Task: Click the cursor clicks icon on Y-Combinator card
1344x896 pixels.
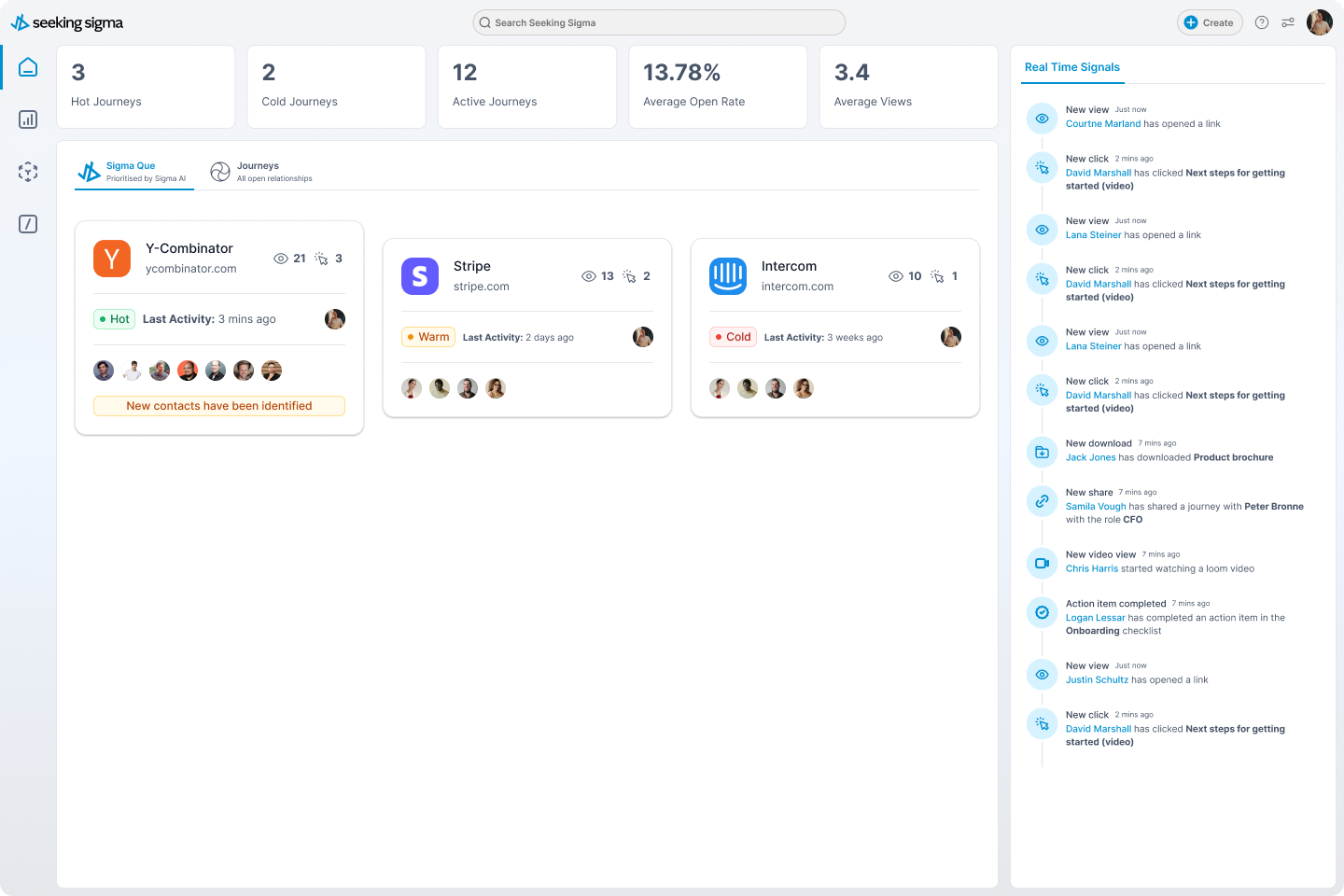Action: point(321,259)
